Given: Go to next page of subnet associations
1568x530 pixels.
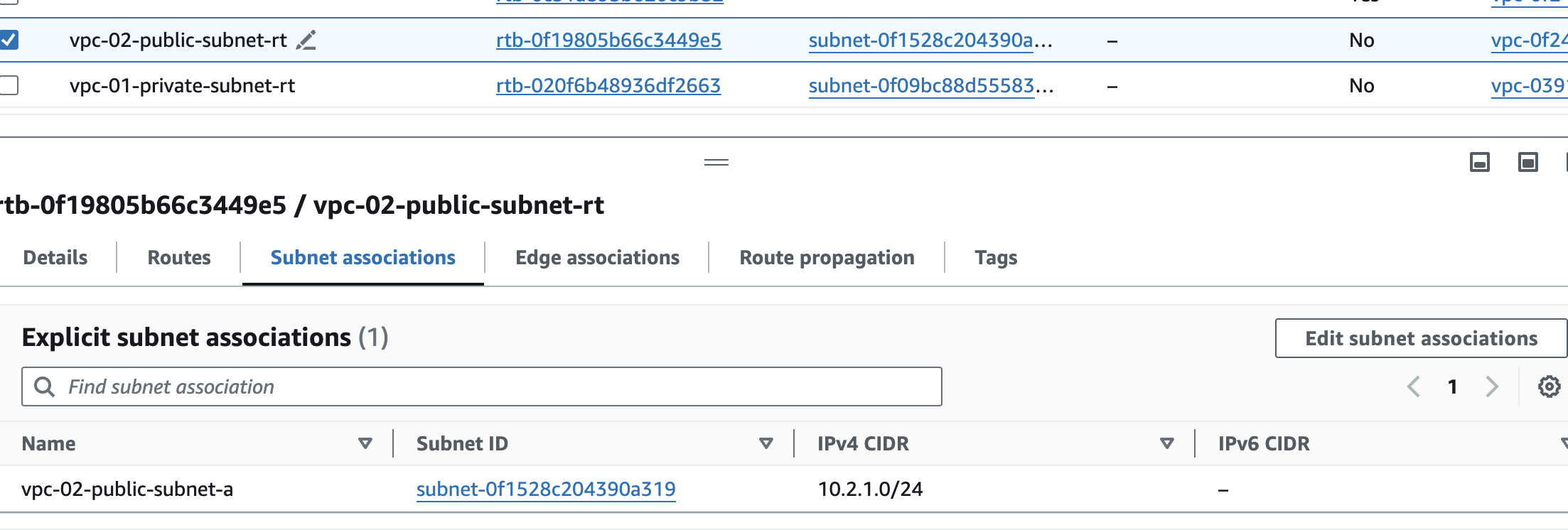Looking at the screenshot, I should point(1492,387).
